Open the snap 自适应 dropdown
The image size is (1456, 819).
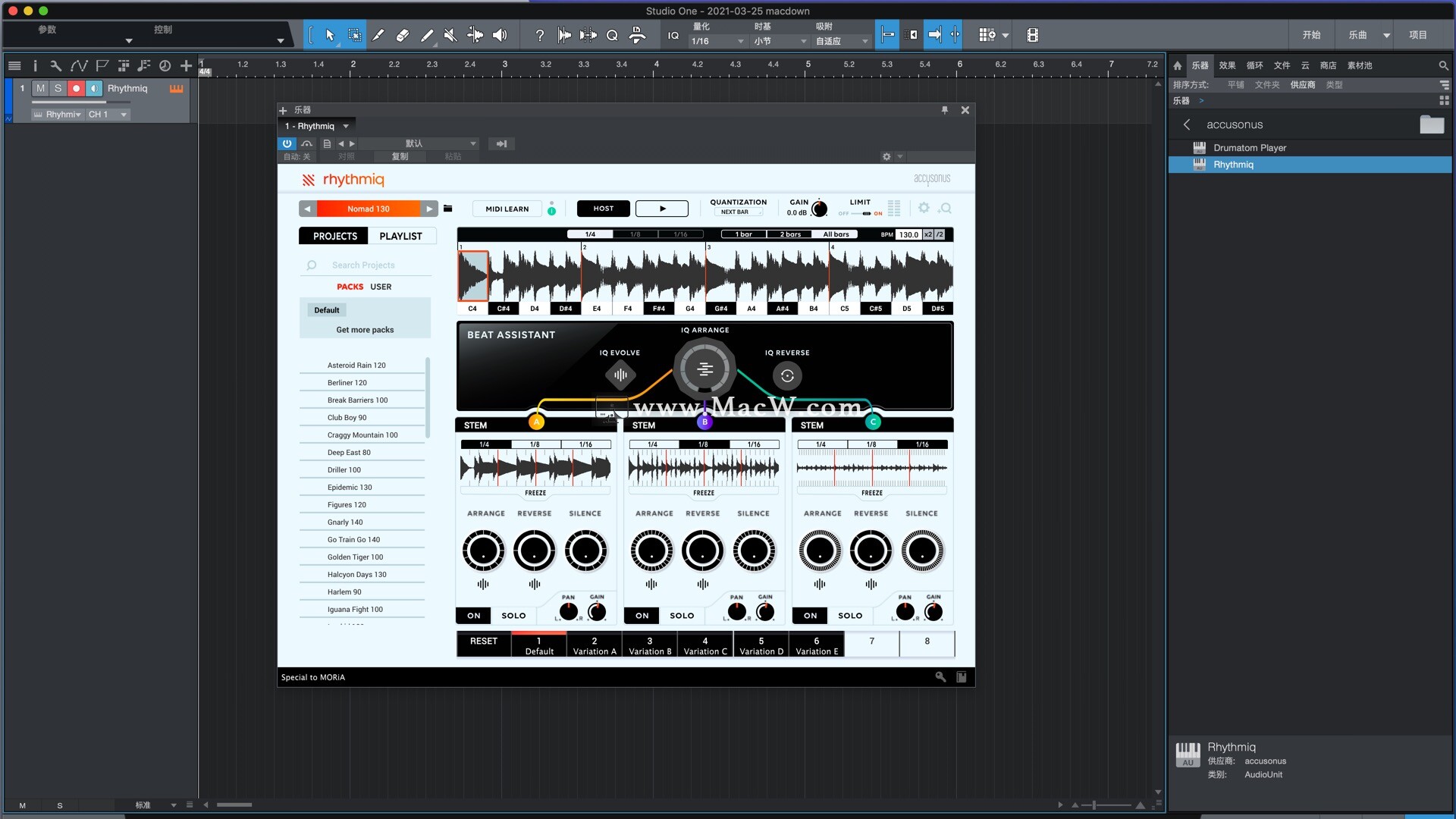[842, 41]
